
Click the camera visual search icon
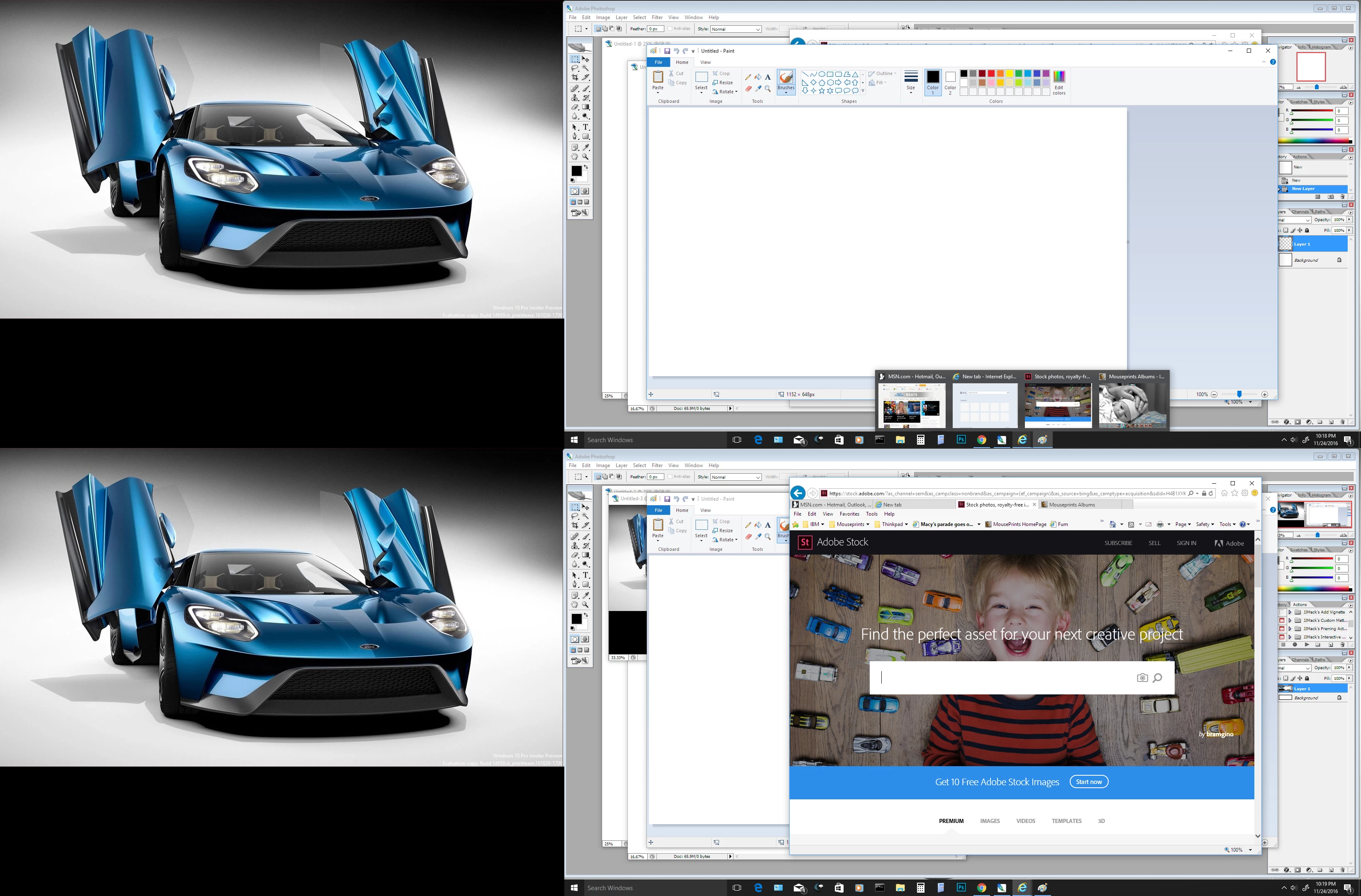point(1142,677)
